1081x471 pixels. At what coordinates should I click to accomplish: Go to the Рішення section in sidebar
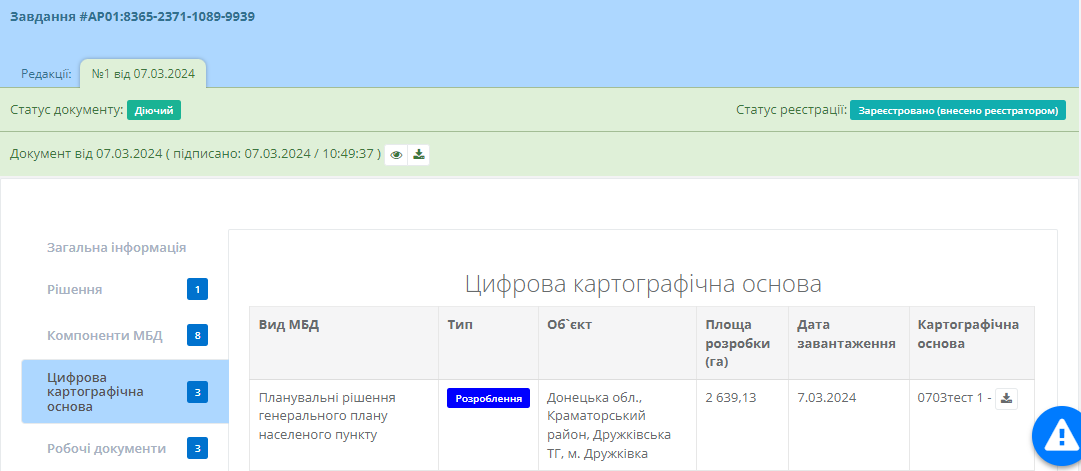click(75, 290)
